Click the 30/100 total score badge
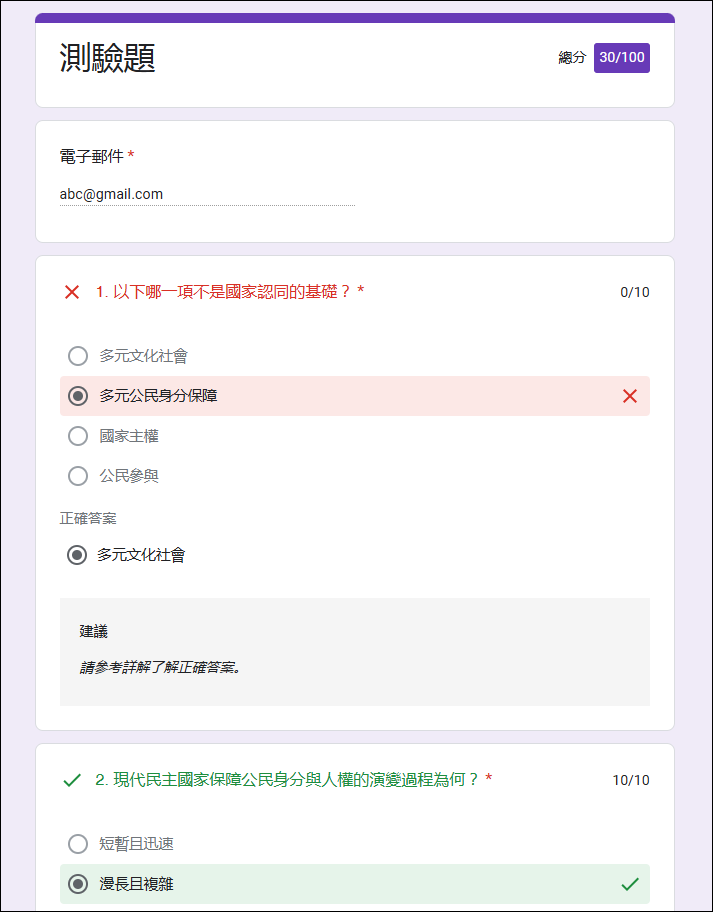 [x=622, y=58]
